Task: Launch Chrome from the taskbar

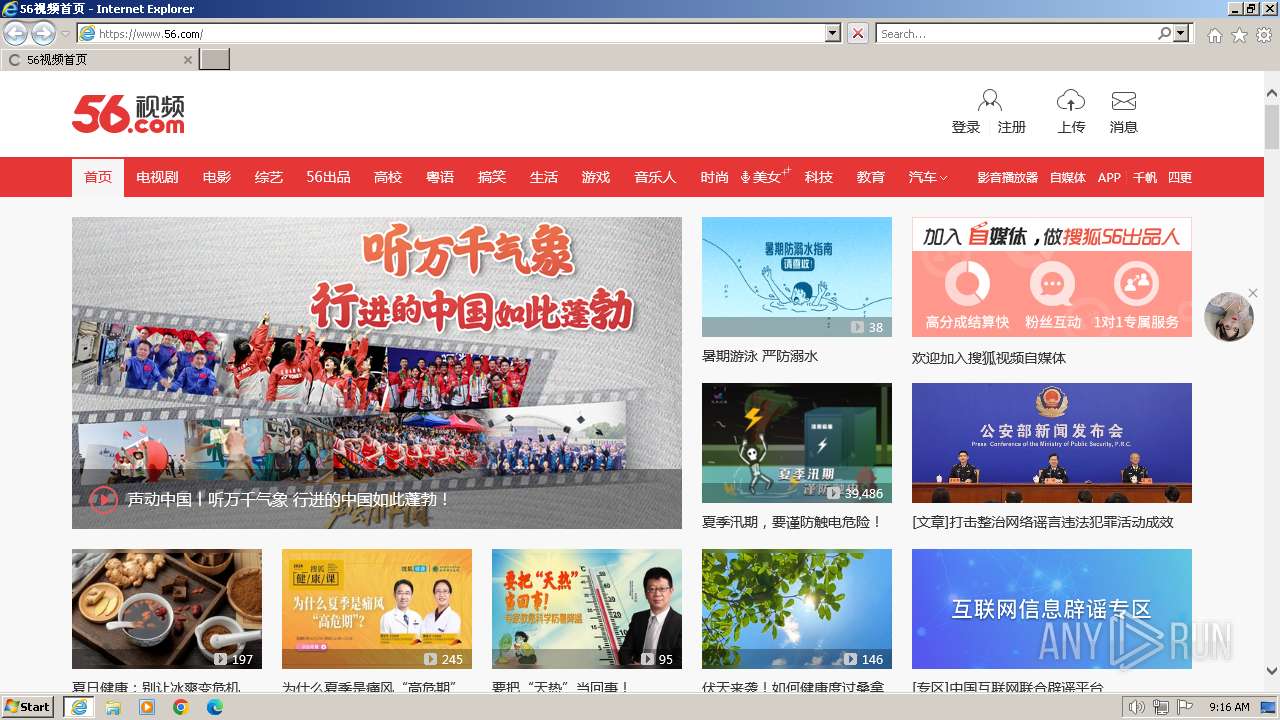Action: tap(181, 706)
